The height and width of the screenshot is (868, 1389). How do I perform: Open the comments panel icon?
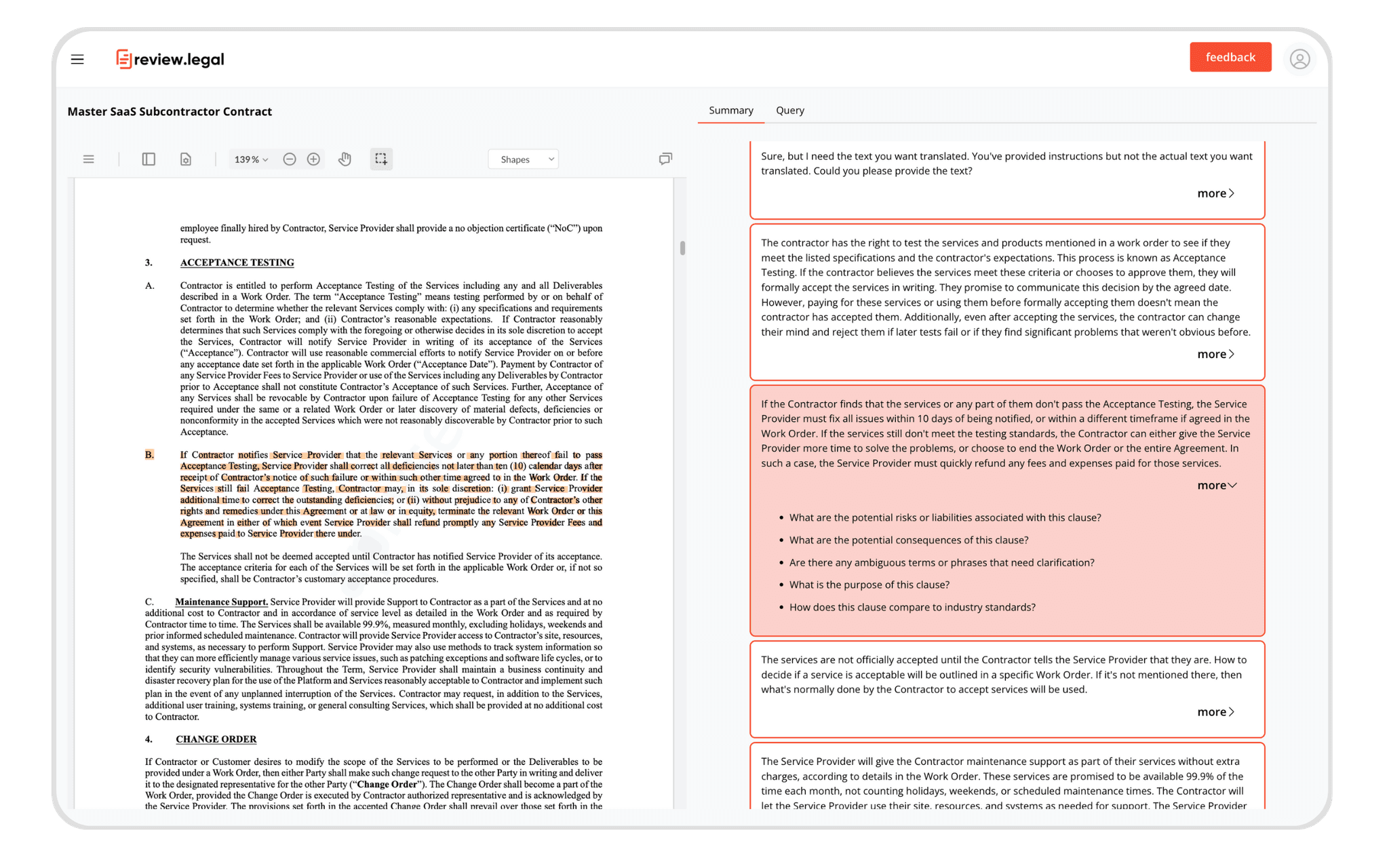[665, 159]
